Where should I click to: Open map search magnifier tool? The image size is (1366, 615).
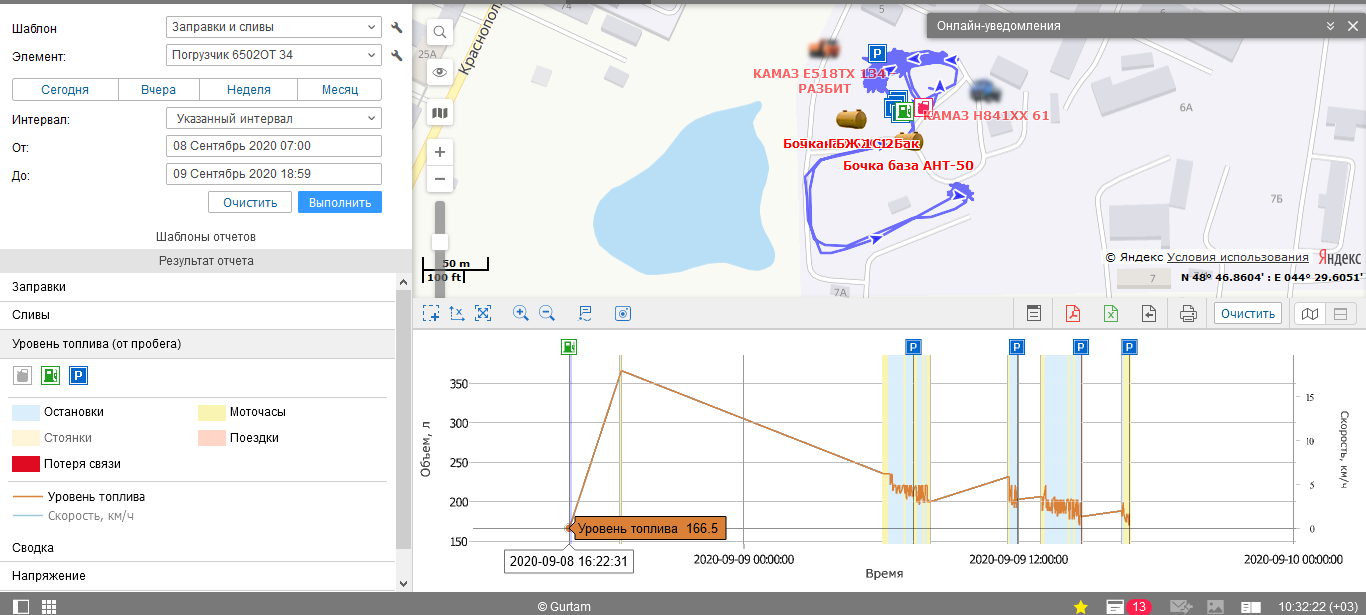(440, 32)
